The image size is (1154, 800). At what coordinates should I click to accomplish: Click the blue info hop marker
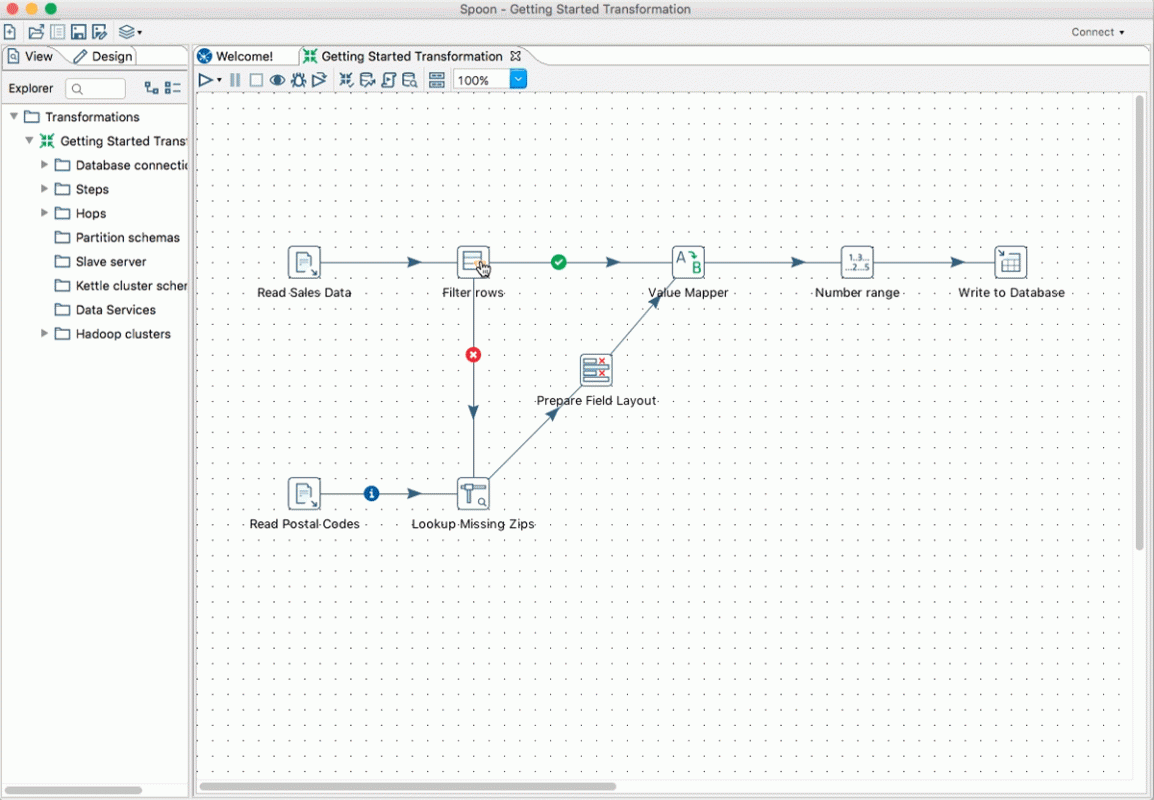coord(372,493)
